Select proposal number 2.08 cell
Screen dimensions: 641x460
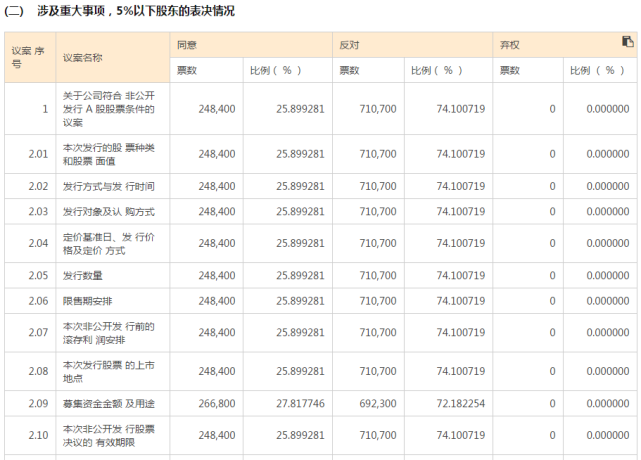(x=30, y=371)
